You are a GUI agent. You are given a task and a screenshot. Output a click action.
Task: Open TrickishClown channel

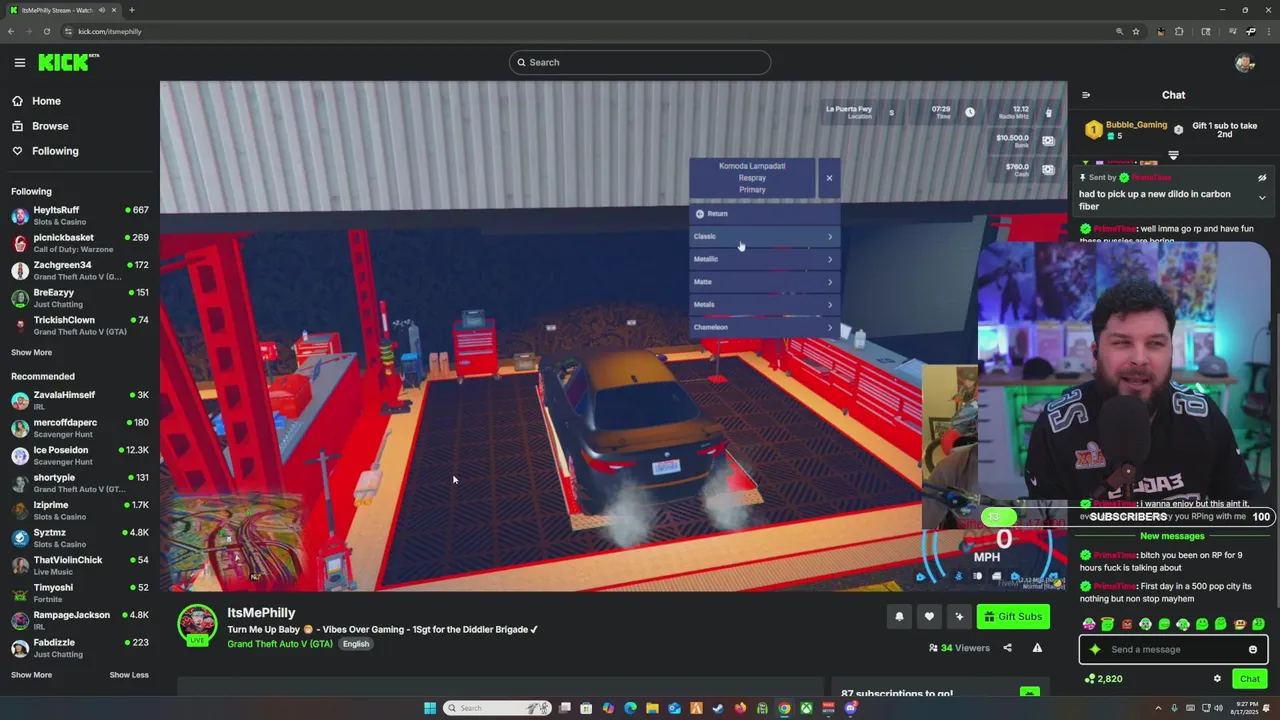pyautogui.click(x=80, y=325)
